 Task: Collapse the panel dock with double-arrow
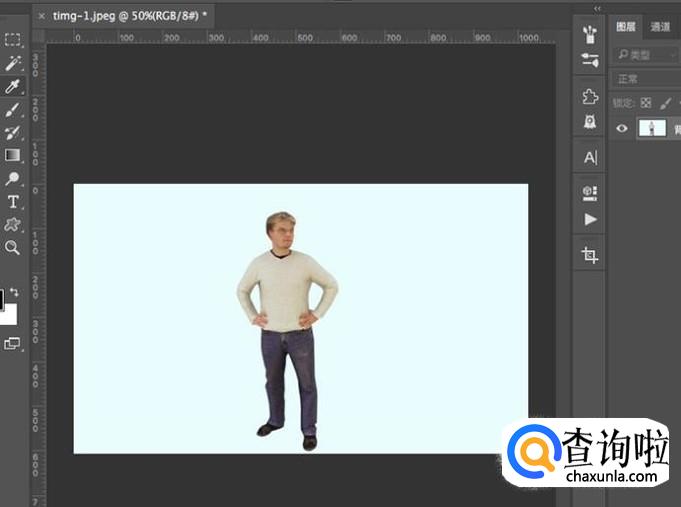[598, 8]
